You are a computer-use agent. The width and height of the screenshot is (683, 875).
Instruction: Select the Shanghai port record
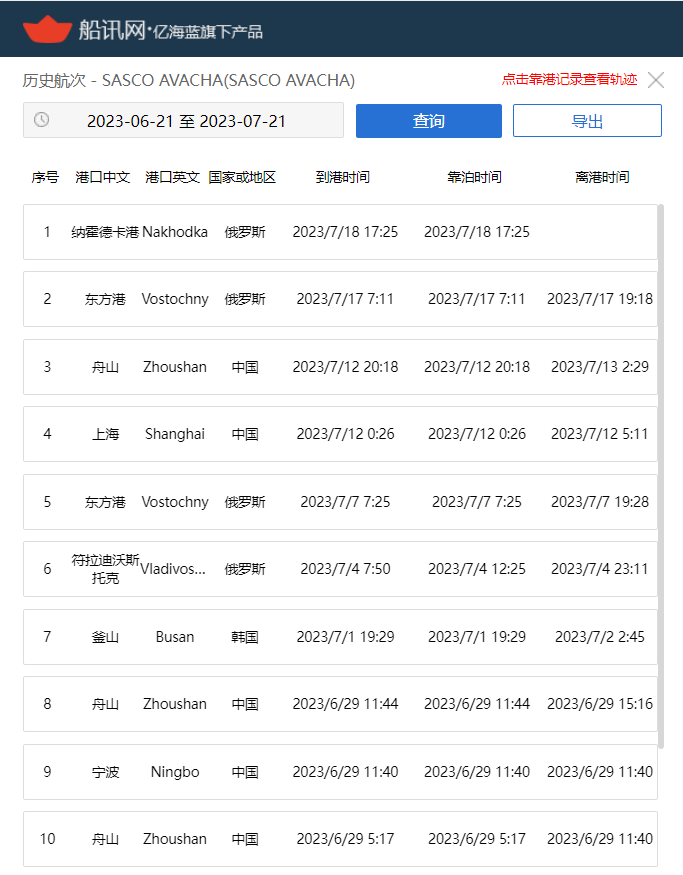[x=340, y=434]
